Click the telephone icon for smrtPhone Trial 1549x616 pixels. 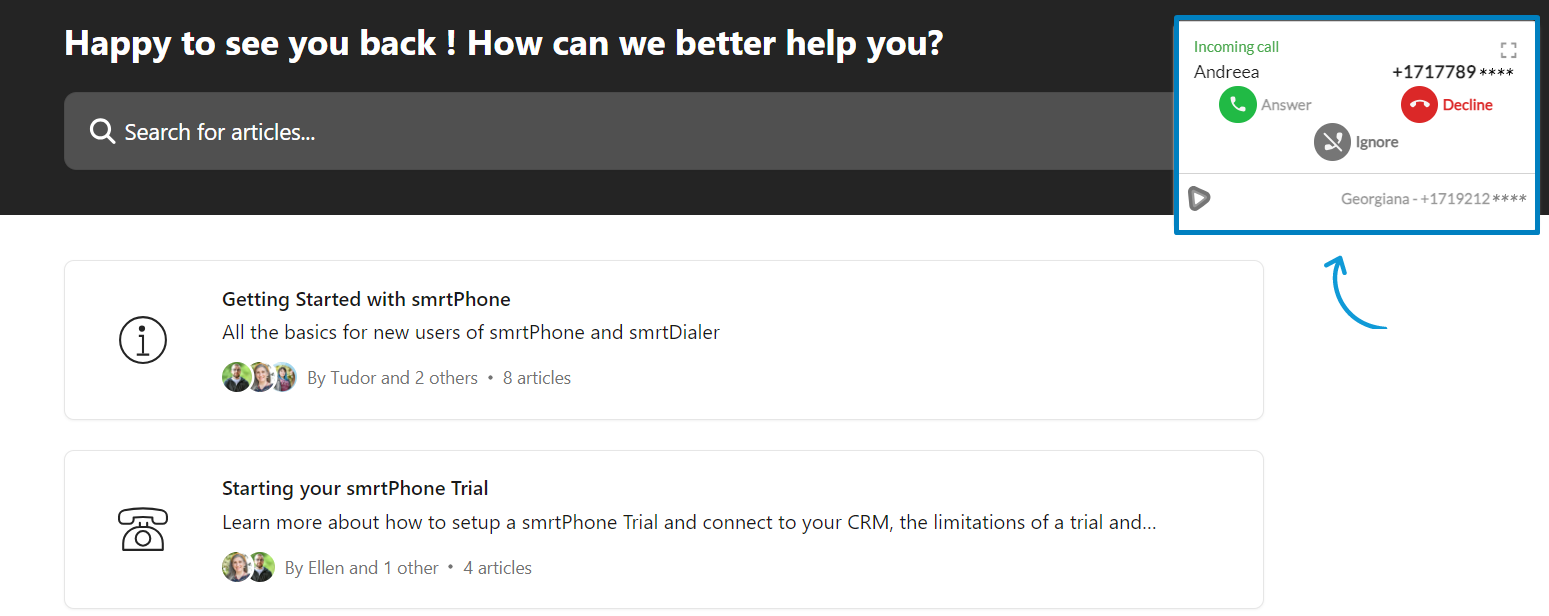(143, 530)
